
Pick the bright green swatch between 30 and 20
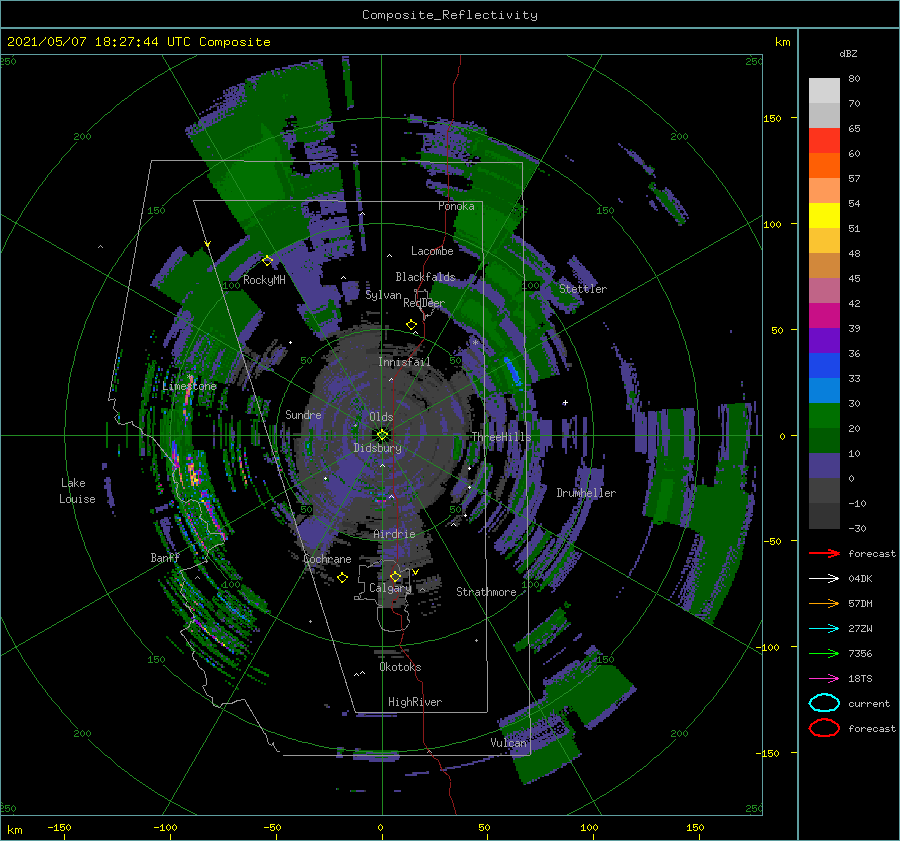(x=824, y=416)
